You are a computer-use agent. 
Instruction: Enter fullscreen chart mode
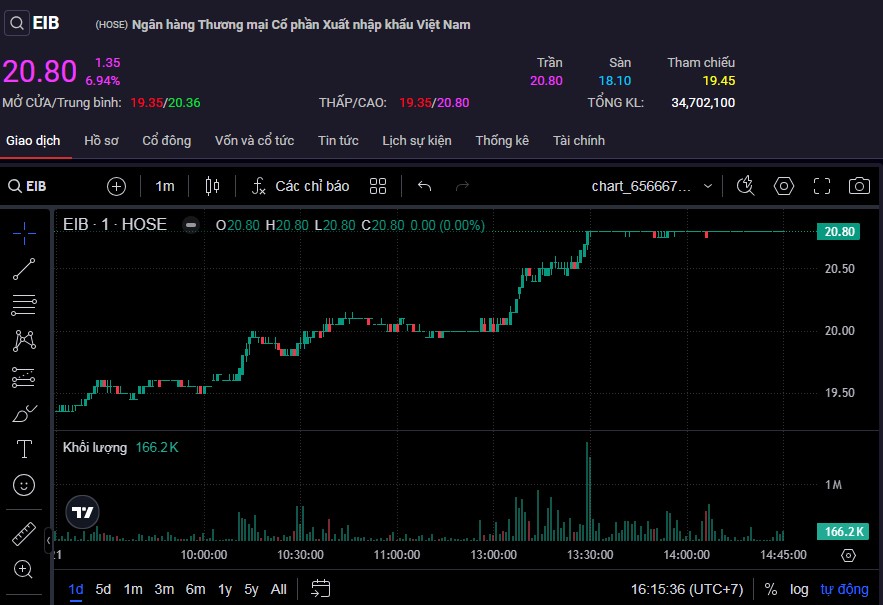tap(822, 186)
